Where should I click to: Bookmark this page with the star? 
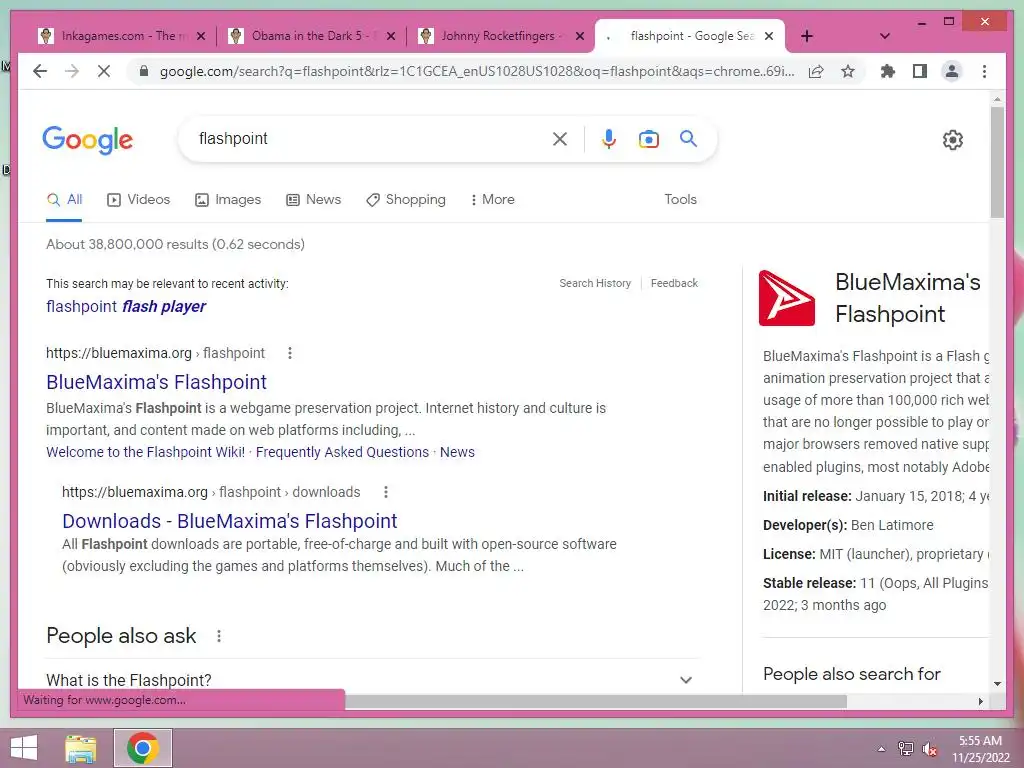pyautogui.click(x=848, y=71)
